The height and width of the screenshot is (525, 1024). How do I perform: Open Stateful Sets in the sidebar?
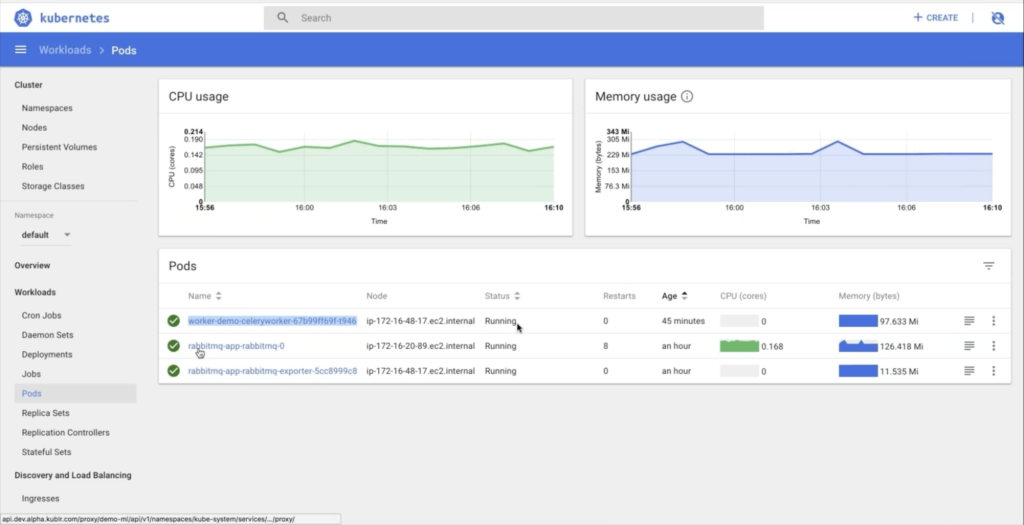click(x=46, y=452)
